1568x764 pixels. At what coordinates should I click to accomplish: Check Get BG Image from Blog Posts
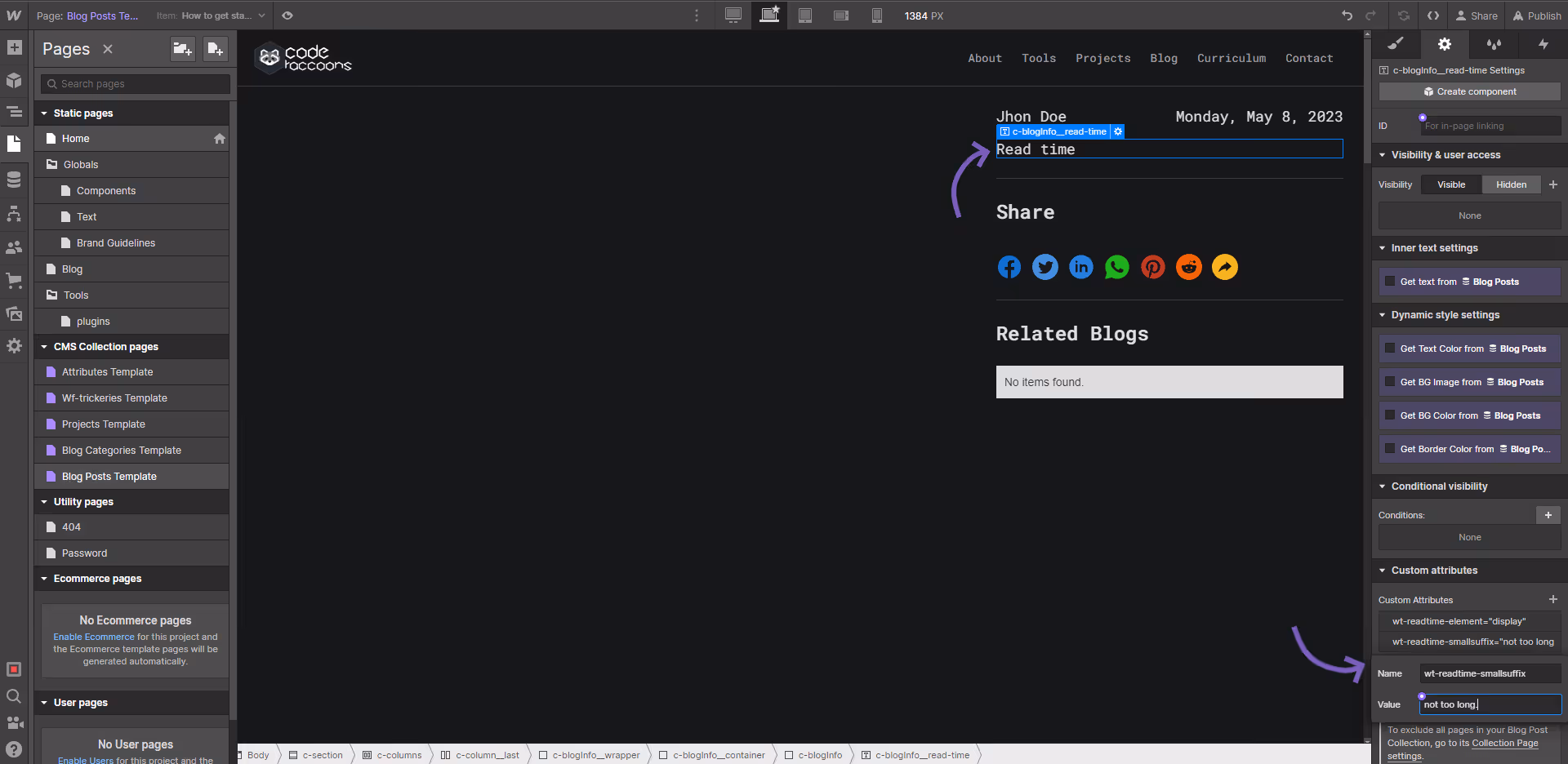(x=1390, y=382)
